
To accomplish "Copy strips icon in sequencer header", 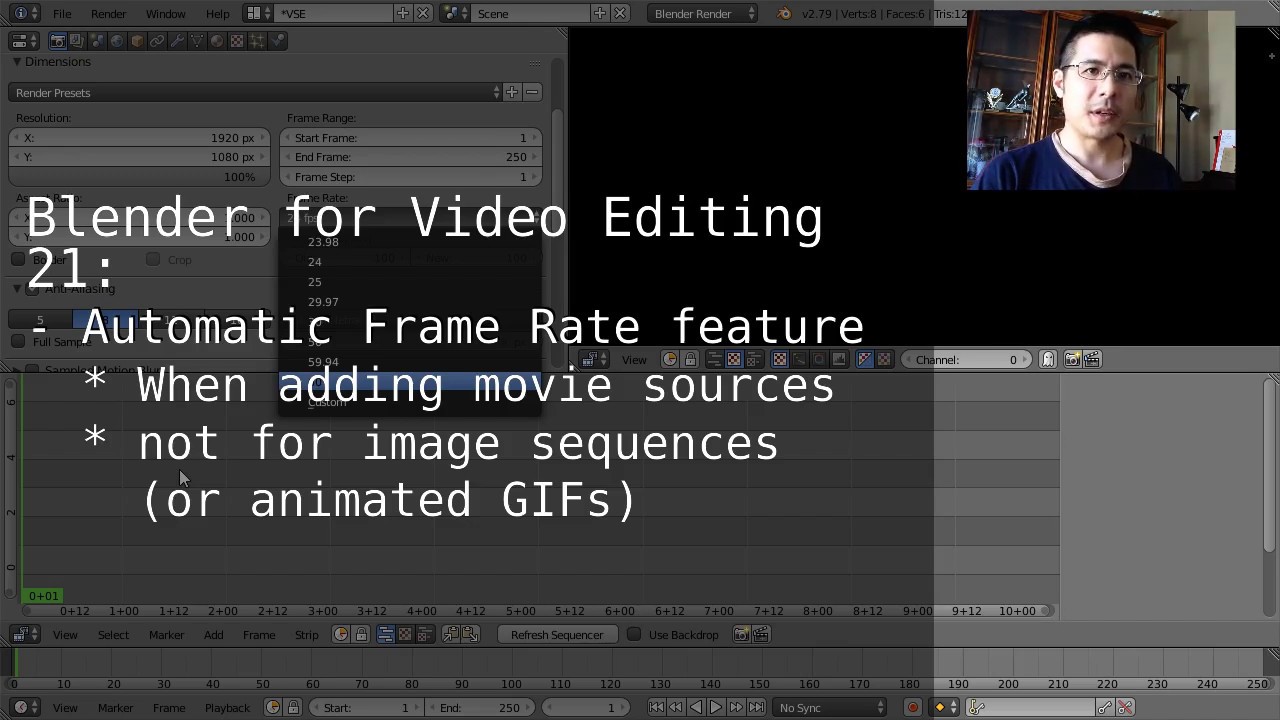I will coord(451,635).
